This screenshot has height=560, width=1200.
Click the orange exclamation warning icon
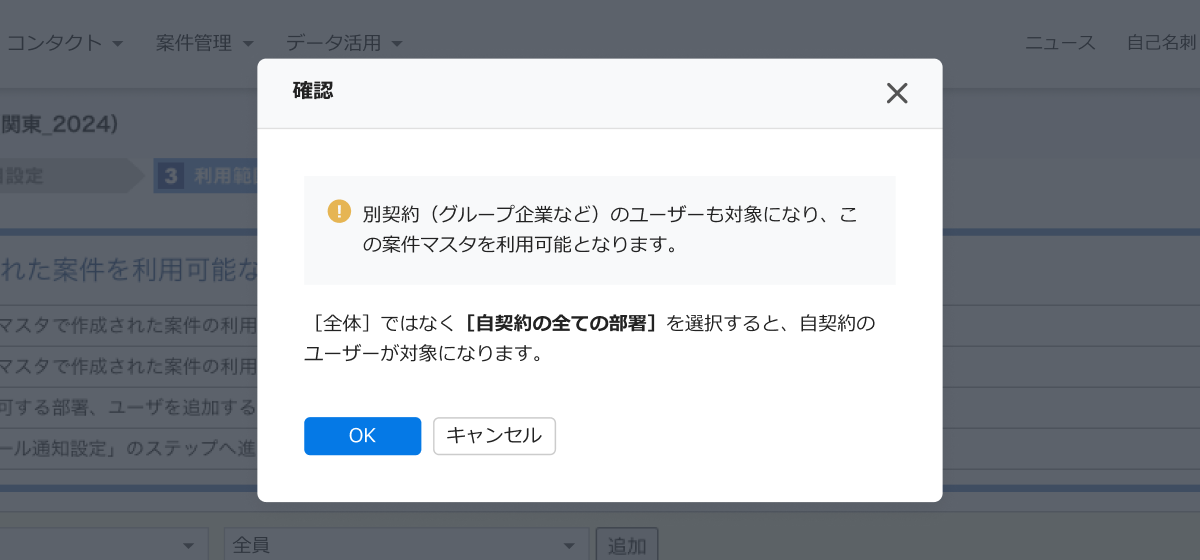339,212
